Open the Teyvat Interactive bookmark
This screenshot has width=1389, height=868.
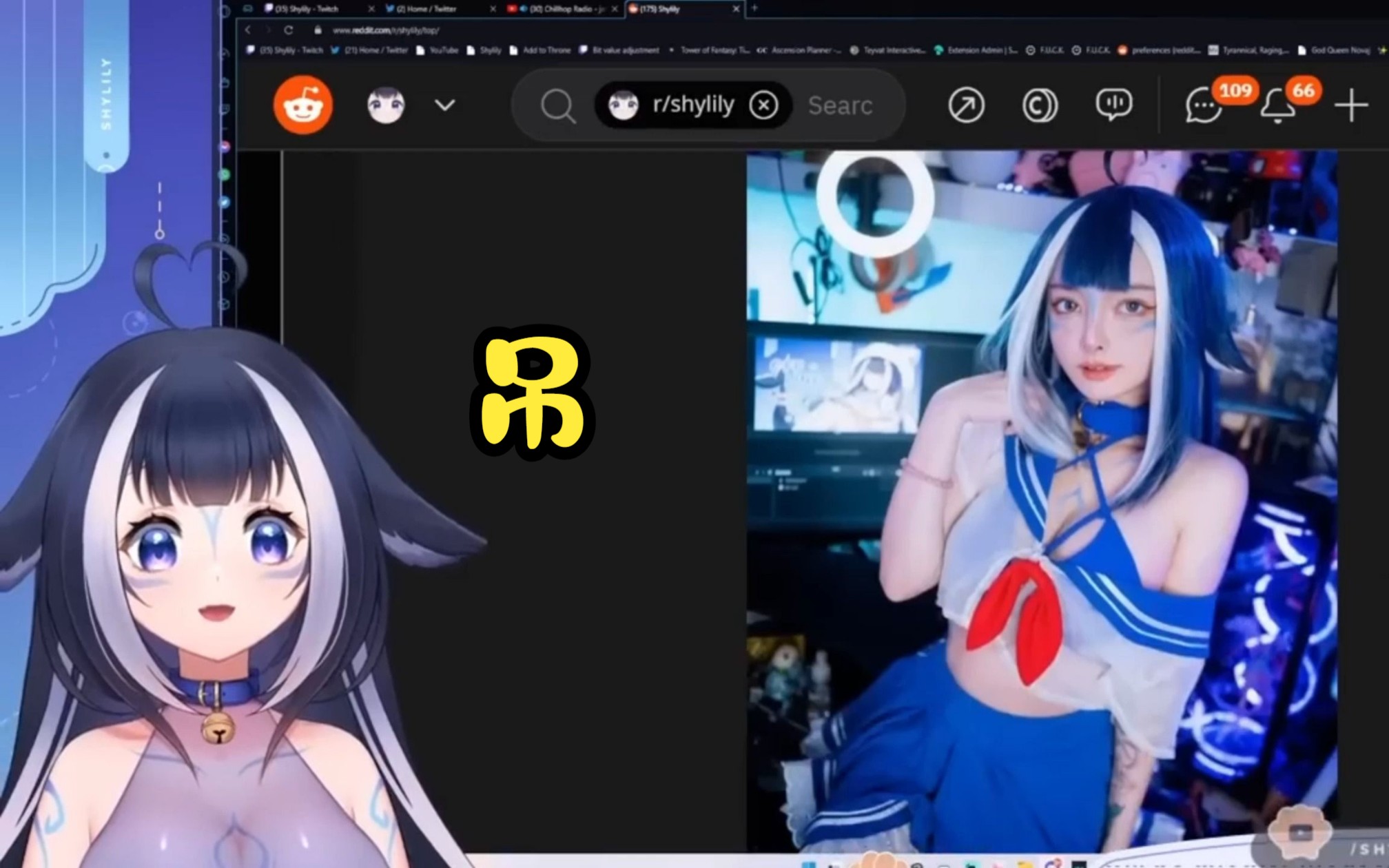point(888,50)
